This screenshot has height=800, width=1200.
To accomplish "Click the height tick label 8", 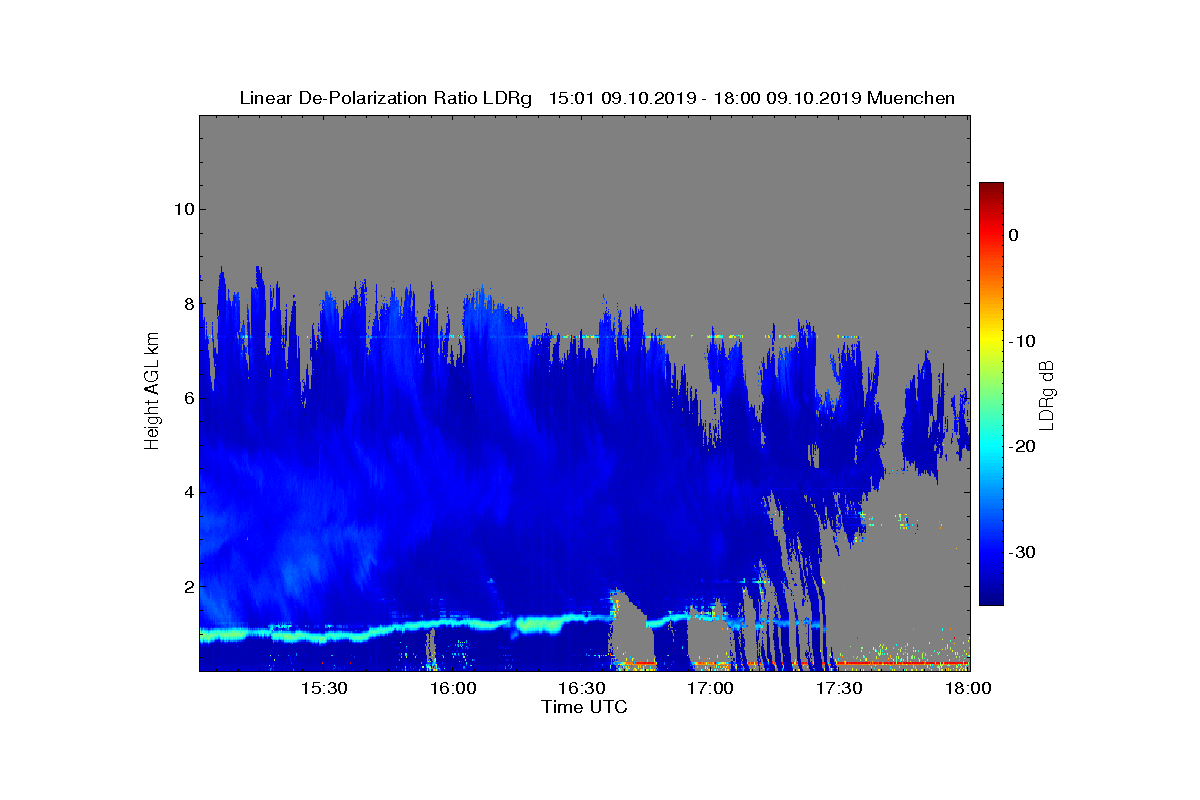I will click(187, 303).
